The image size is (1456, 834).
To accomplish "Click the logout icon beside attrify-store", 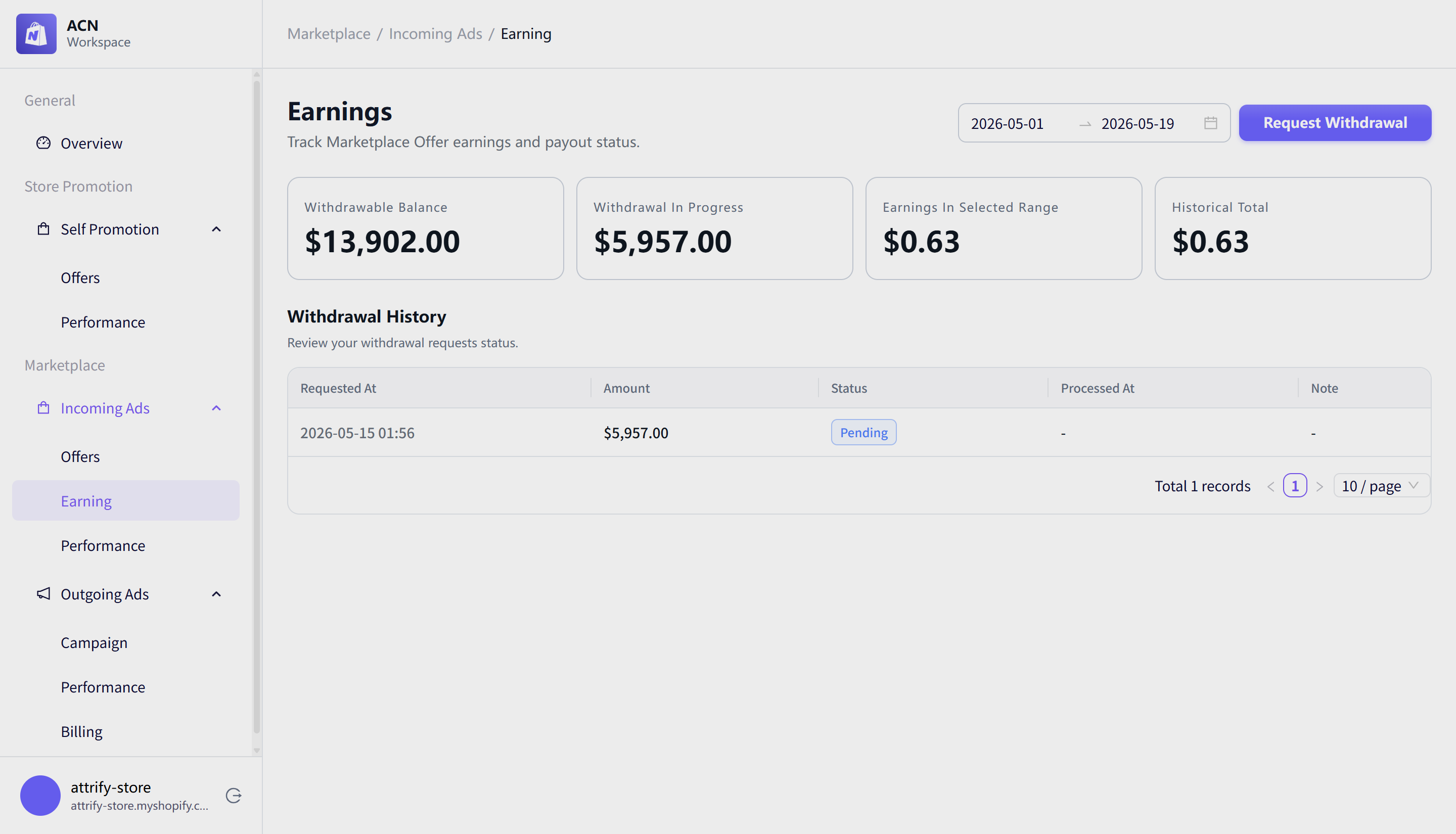I will [x=234, y=795].
